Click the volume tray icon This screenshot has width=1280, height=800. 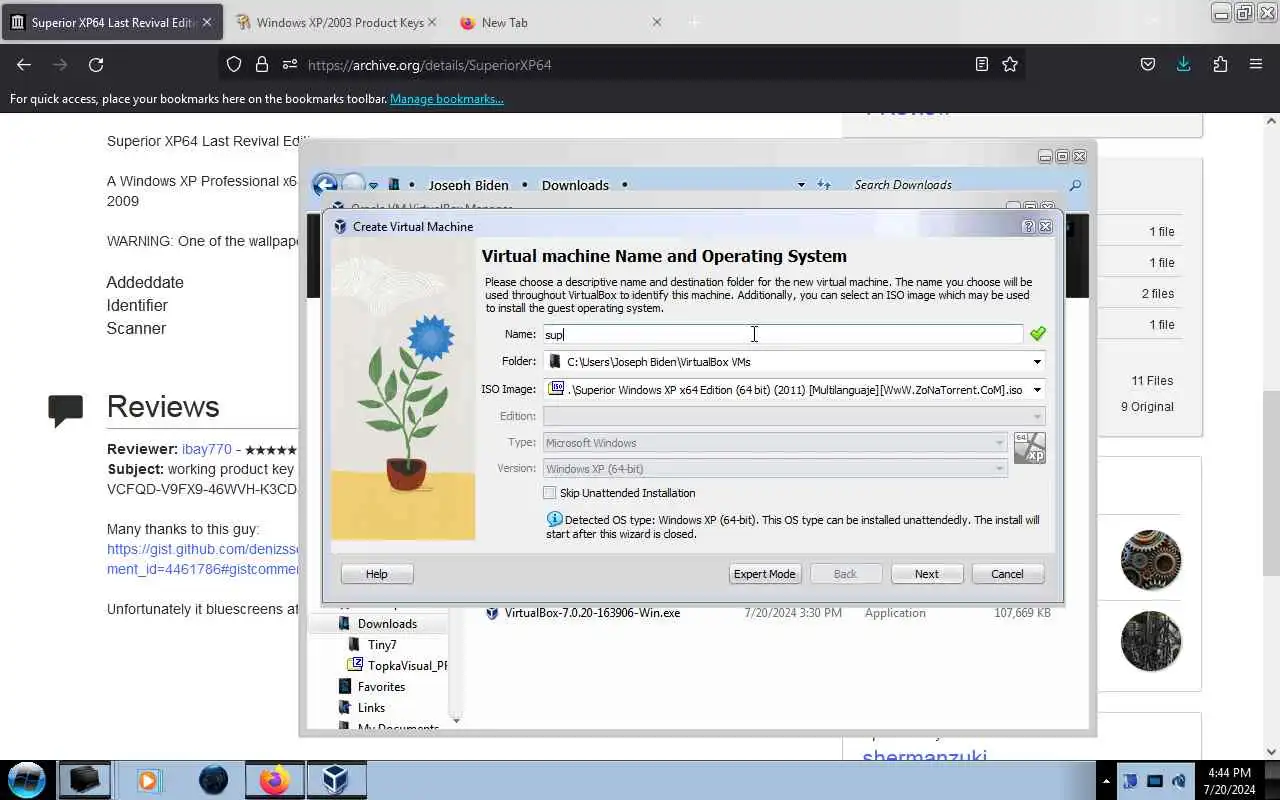point(1179,781)
